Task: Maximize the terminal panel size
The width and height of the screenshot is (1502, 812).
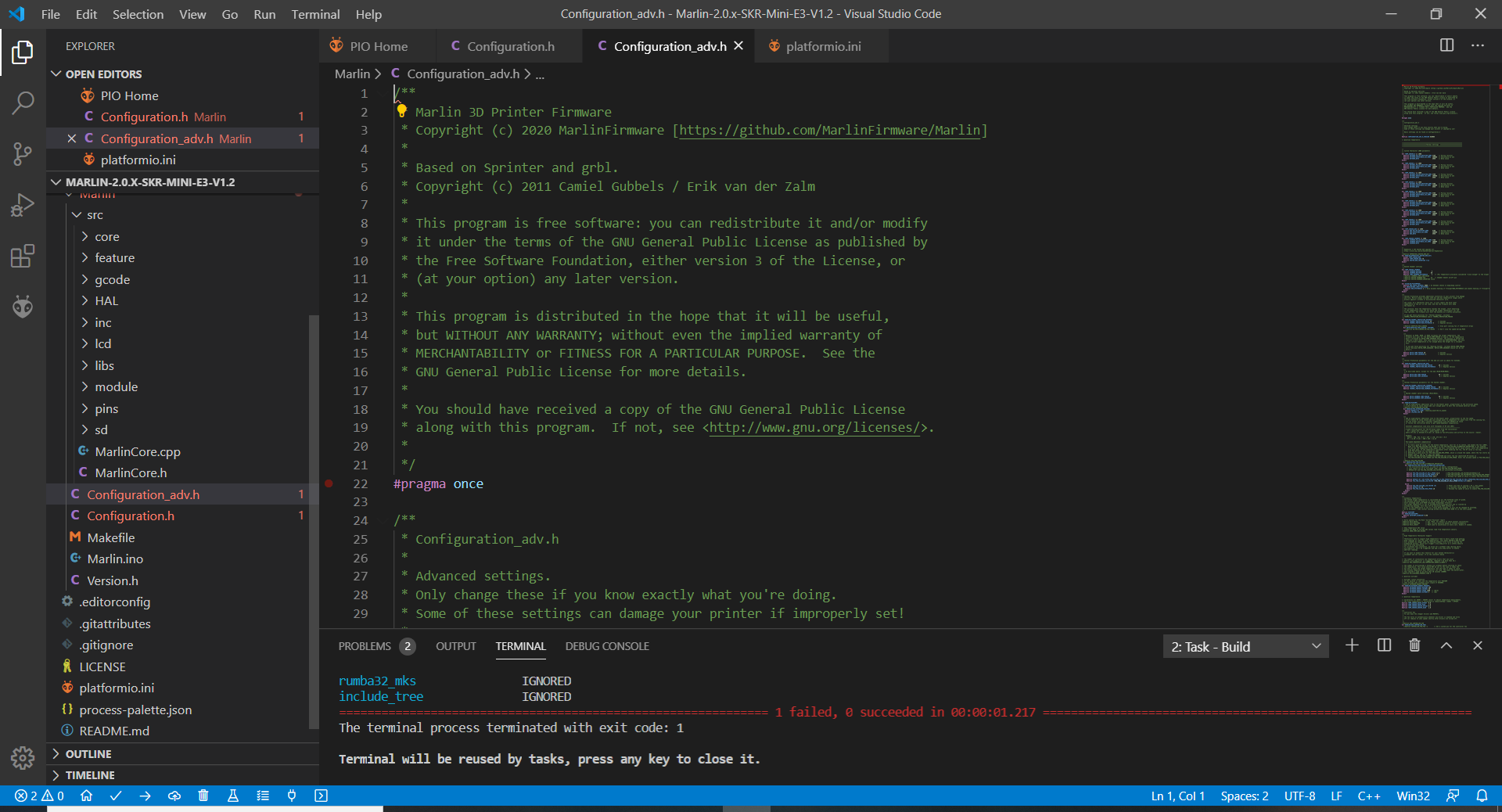Action: pyautogui.click(x=1446, y=645)
